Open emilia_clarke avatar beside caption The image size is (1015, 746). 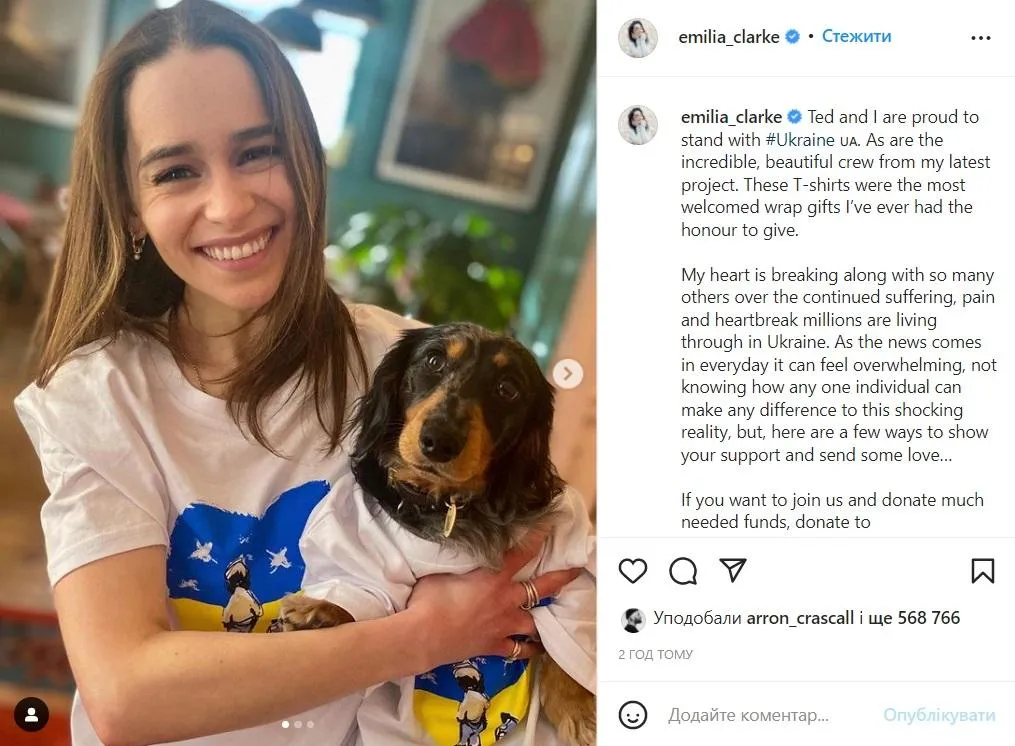pyautogui.click(x=638, y=125)
